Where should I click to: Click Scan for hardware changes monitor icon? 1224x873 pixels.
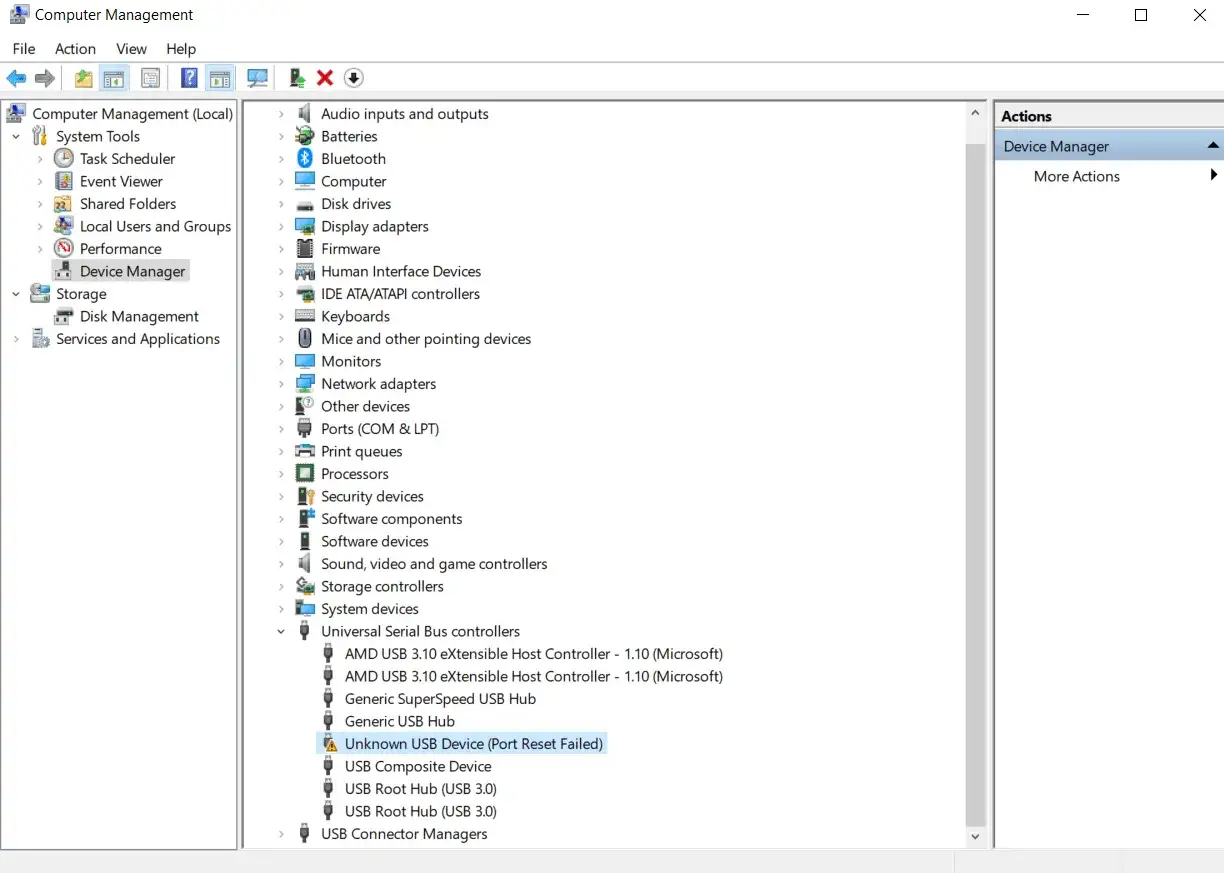point(258,78)
